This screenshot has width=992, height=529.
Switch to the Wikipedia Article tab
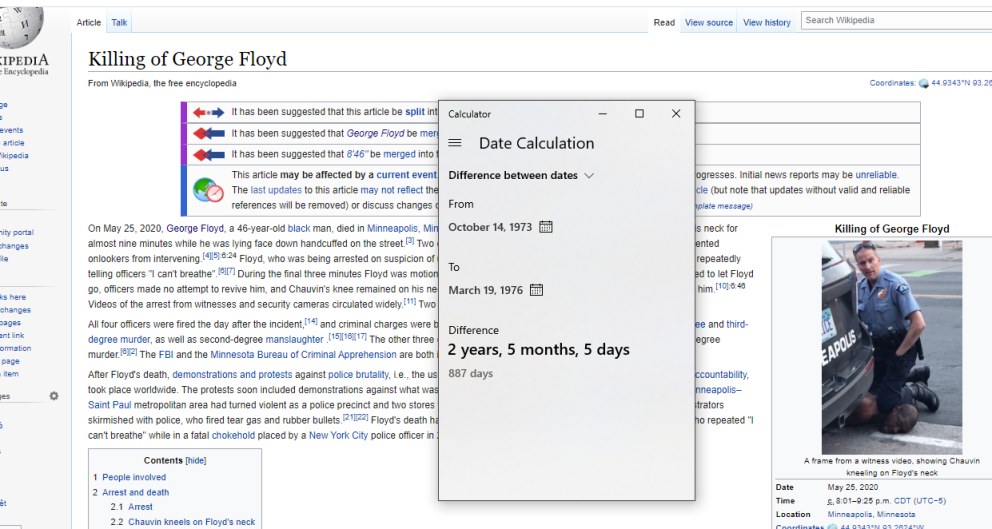click(89, 22)
